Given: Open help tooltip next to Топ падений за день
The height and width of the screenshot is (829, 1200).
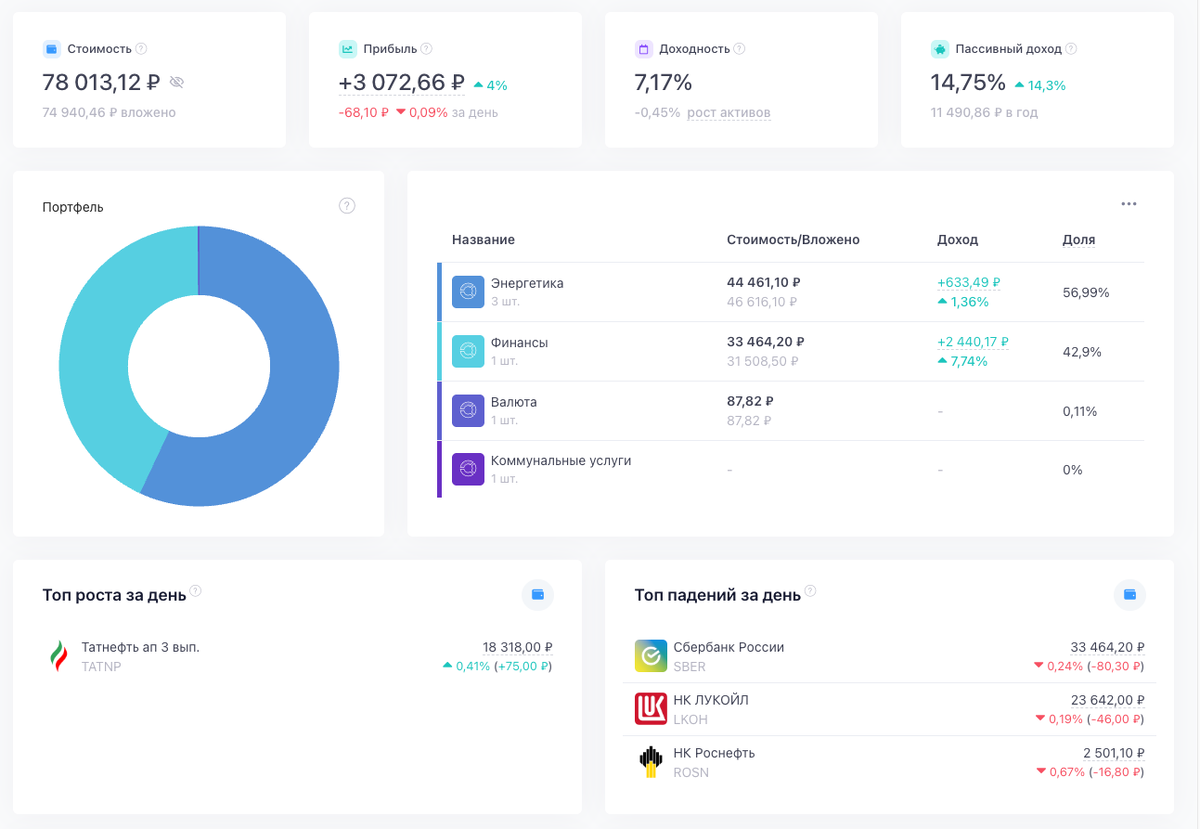Looking at the screenshot, I should point(810,591).
